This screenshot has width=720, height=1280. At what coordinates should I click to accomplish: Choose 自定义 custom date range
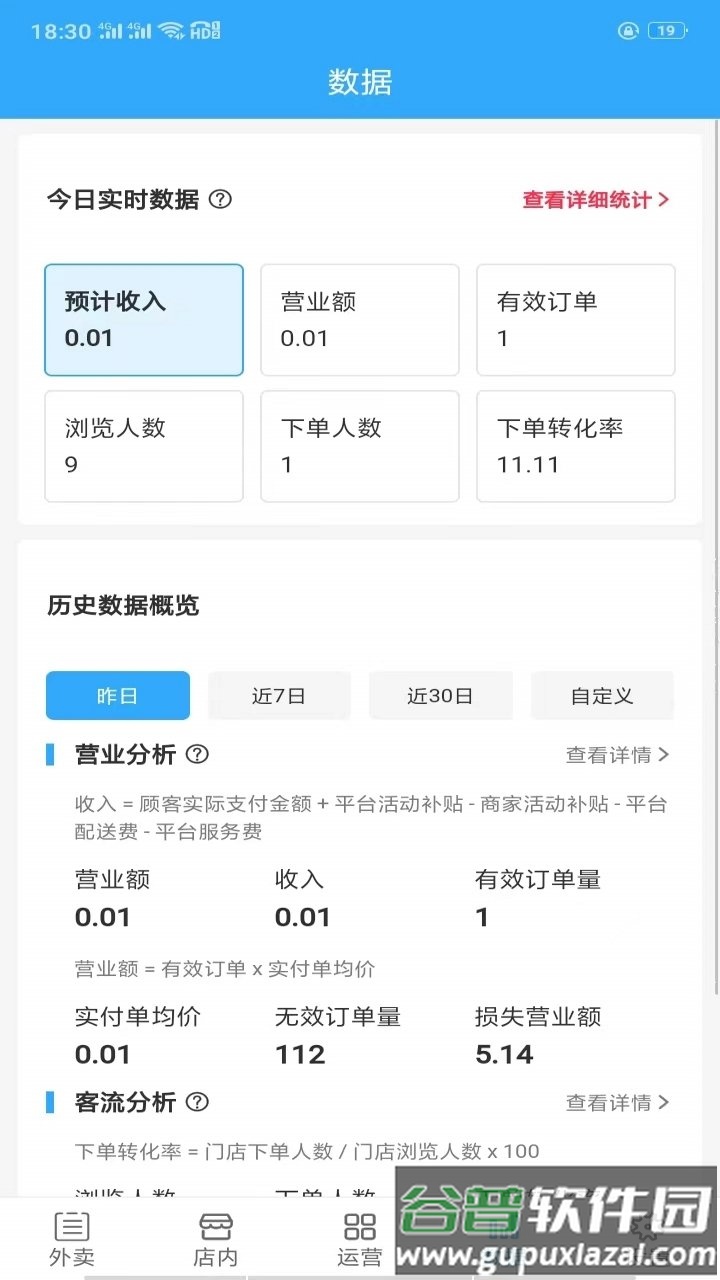[x=602, y=696]
